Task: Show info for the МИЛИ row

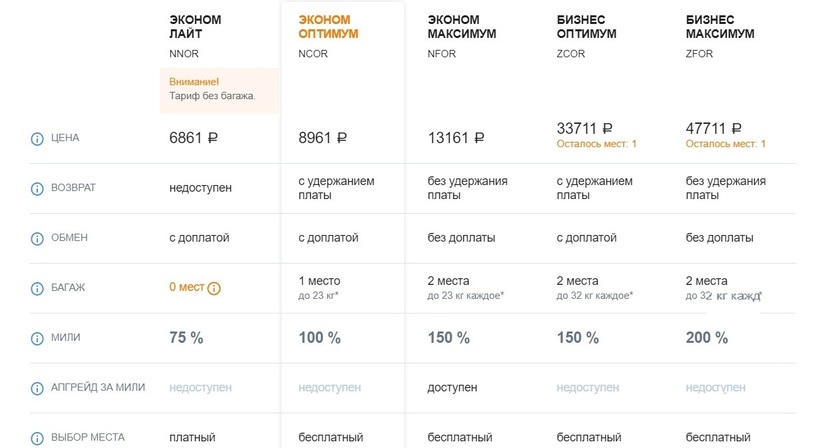Action: point(38,338)
